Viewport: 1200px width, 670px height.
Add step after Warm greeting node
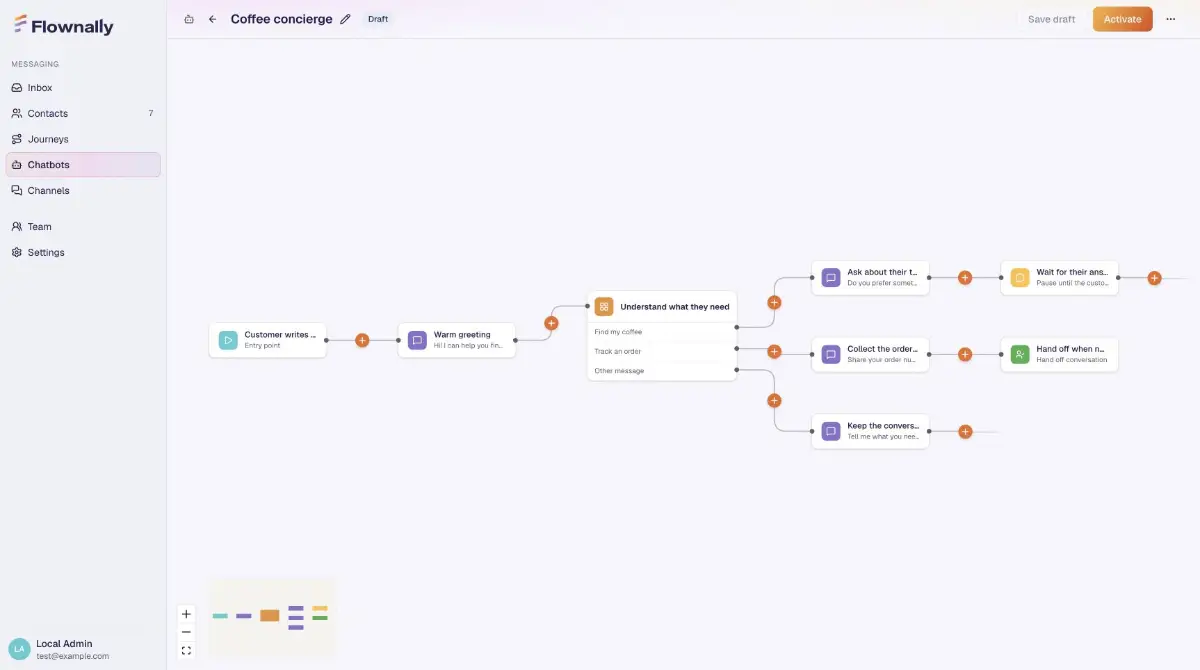551,323
